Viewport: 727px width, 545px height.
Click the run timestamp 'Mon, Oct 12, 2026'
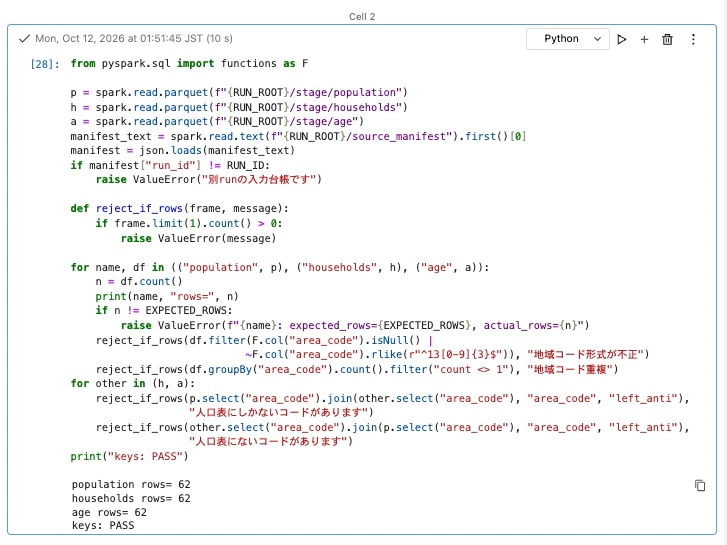[x=80, y=38]
